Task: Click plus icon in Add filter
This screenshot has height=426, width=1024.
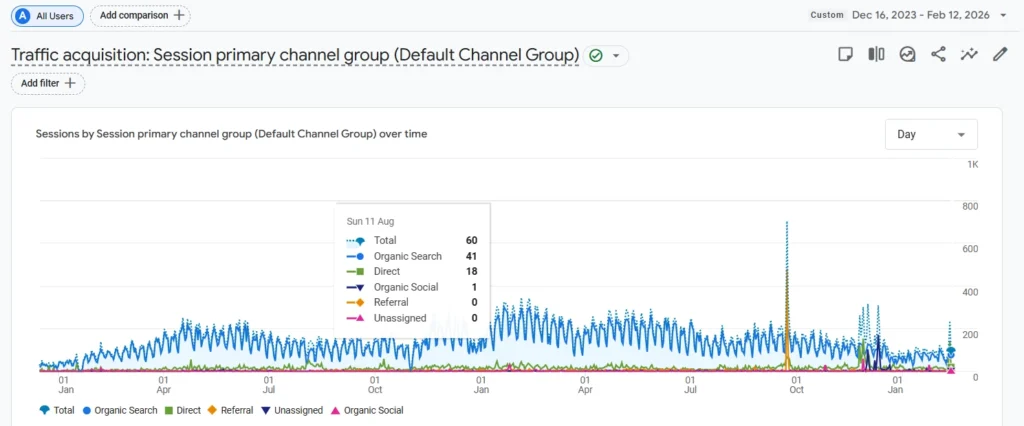Action: (70, 84)
